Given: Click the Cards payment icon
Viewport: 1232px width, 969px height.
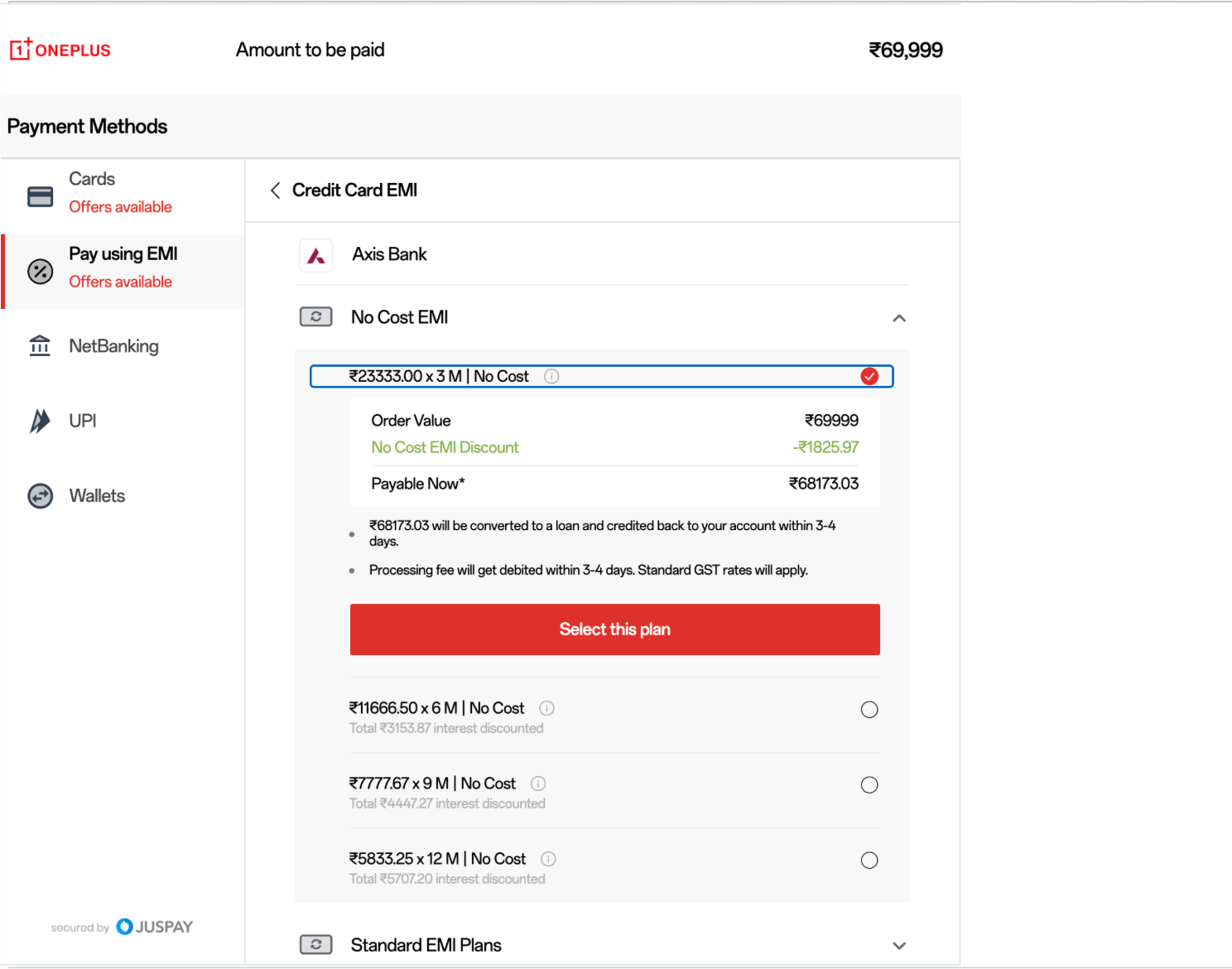Looking at the screenshot, I should pyautogui.click(x=40, y=197).
